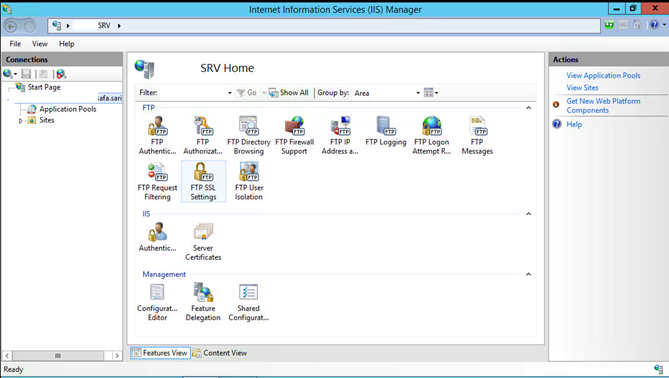Viewport: 669px width, 378px height.
Task: Collapse the Management group section
Action: coord(528,274)
